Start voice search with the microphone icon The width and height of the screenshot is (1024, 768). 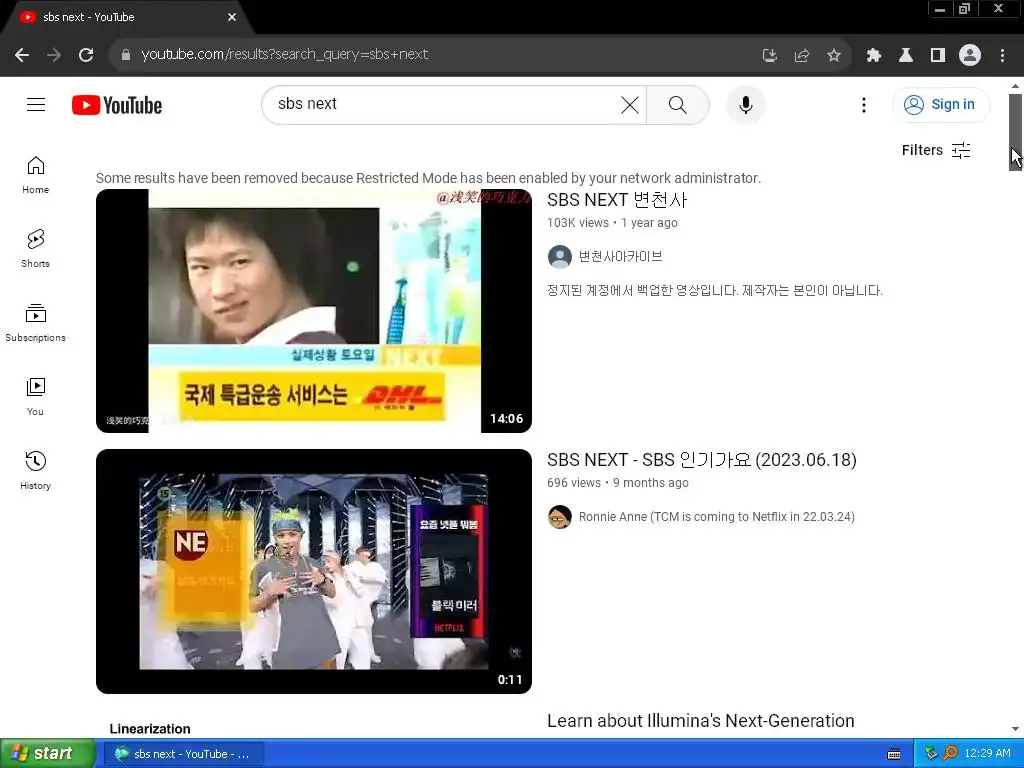click(745, 104)
